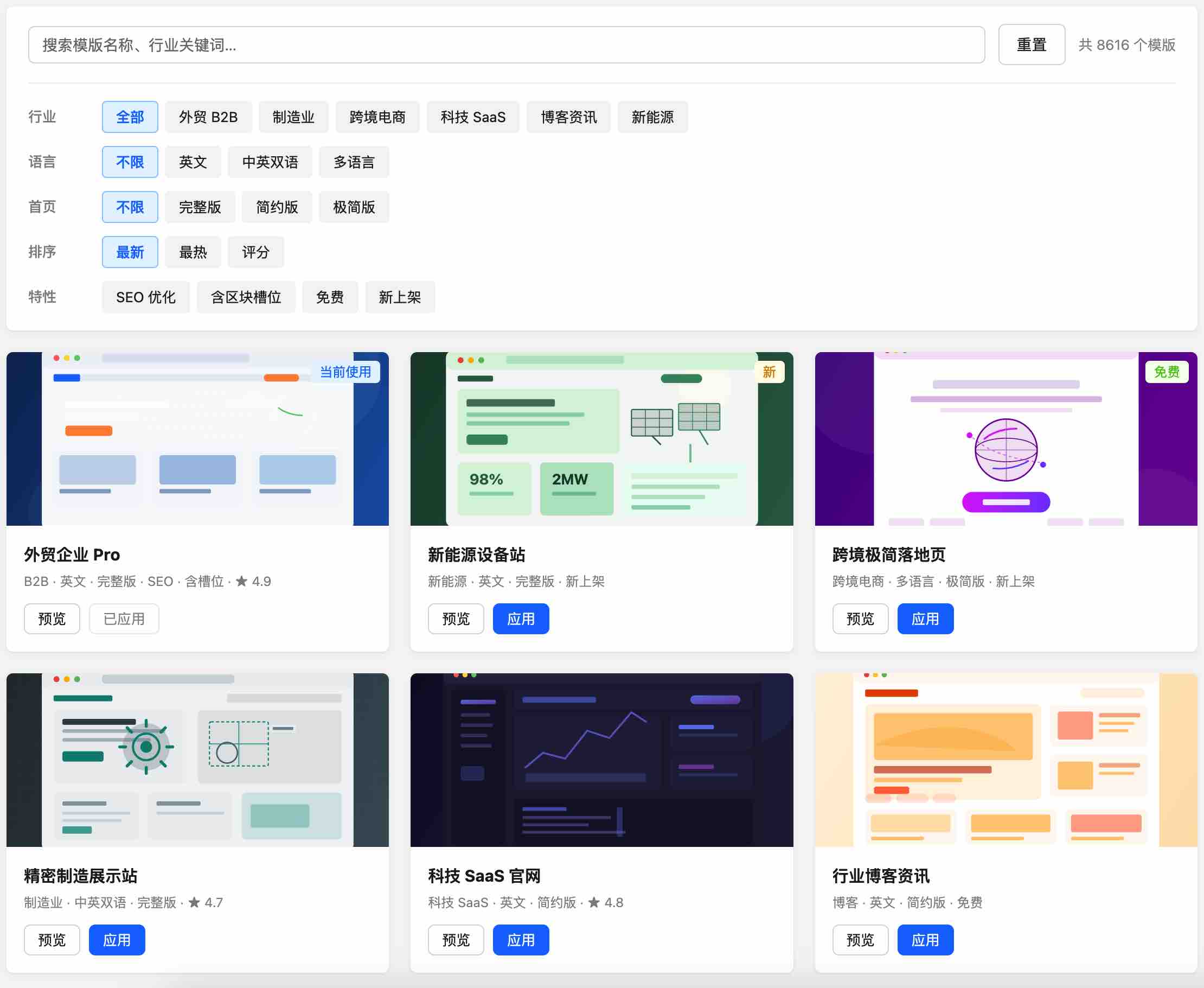Open the 科技 SaaS 官网 template thumbnail
1204x988 pixels.
point(601,760)
